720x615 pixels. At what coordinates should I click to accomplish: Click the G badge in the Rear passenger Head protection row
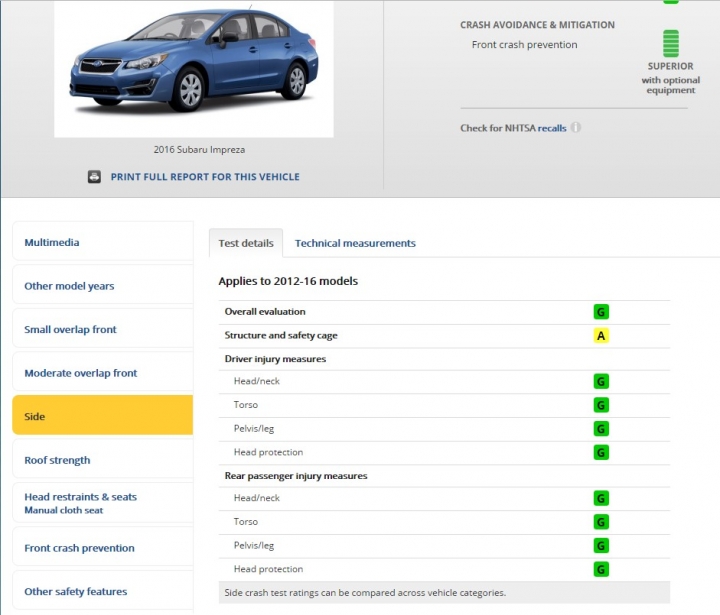tap(601, 570)
